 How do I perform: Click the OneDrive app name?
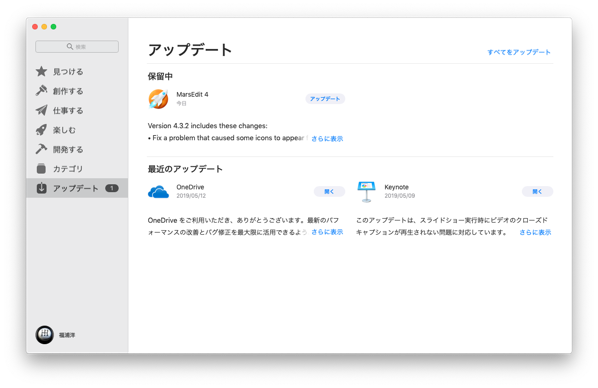[x=190, y=187]
